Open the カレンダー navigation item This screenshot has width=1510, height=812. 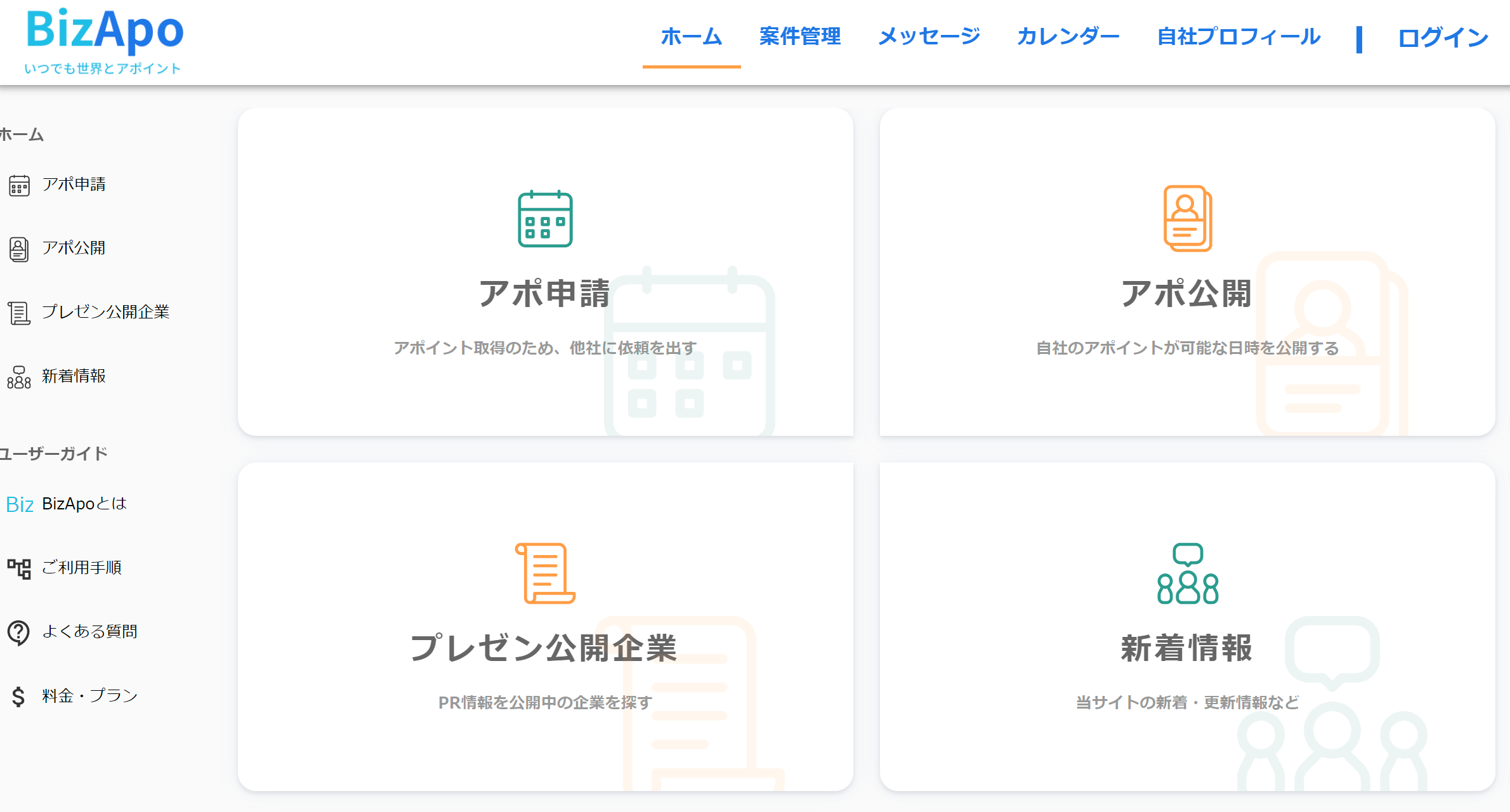point(1068,37)
